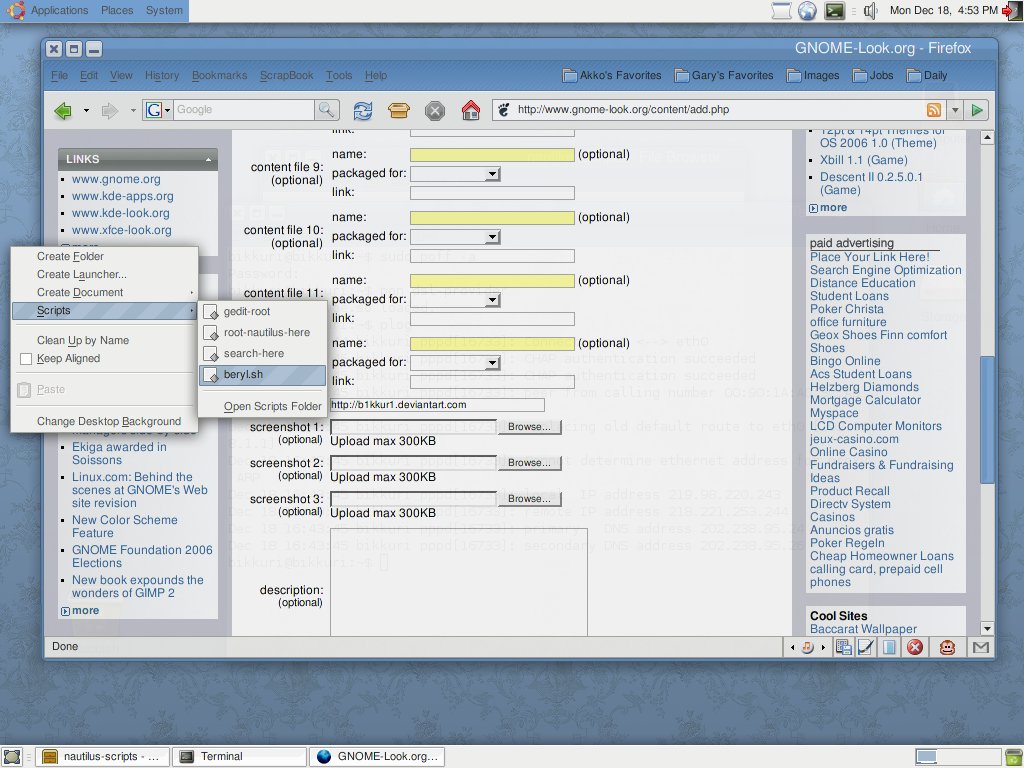Open the Xbill 1.1 (Game) link
The height and width of the screenshot is (768, 1024).
863,160
